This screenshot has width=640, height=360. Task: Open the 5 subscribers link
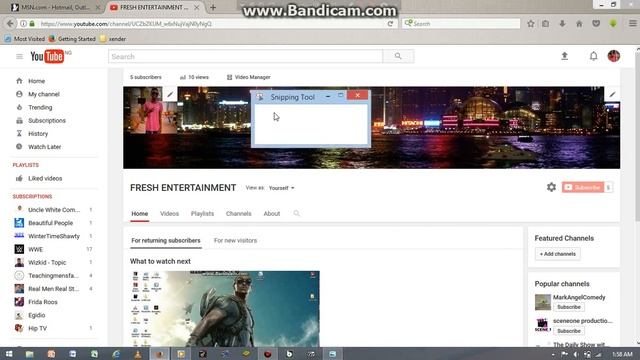click(146, 77)
